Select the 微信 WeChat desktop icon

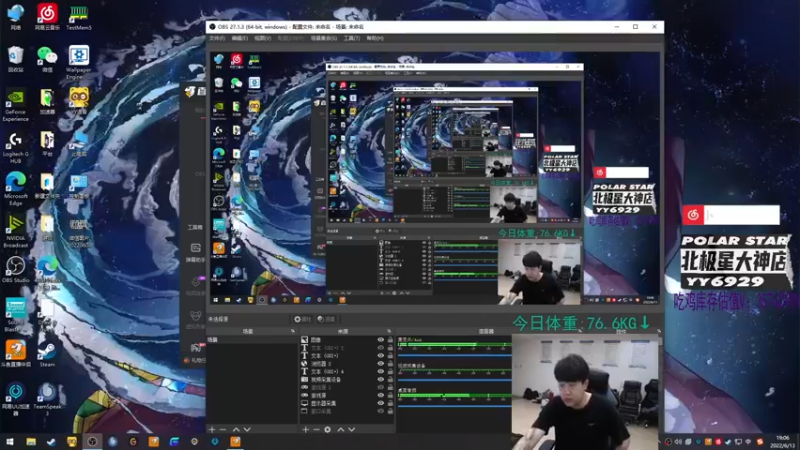click(47, 59)
